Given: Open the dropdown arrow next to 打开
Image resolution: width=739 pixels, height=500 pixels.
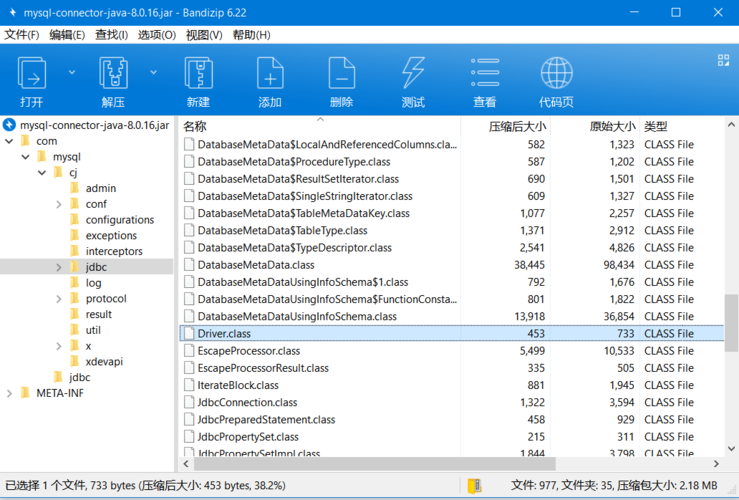Looking at the screenshot, I should [72, 72].
